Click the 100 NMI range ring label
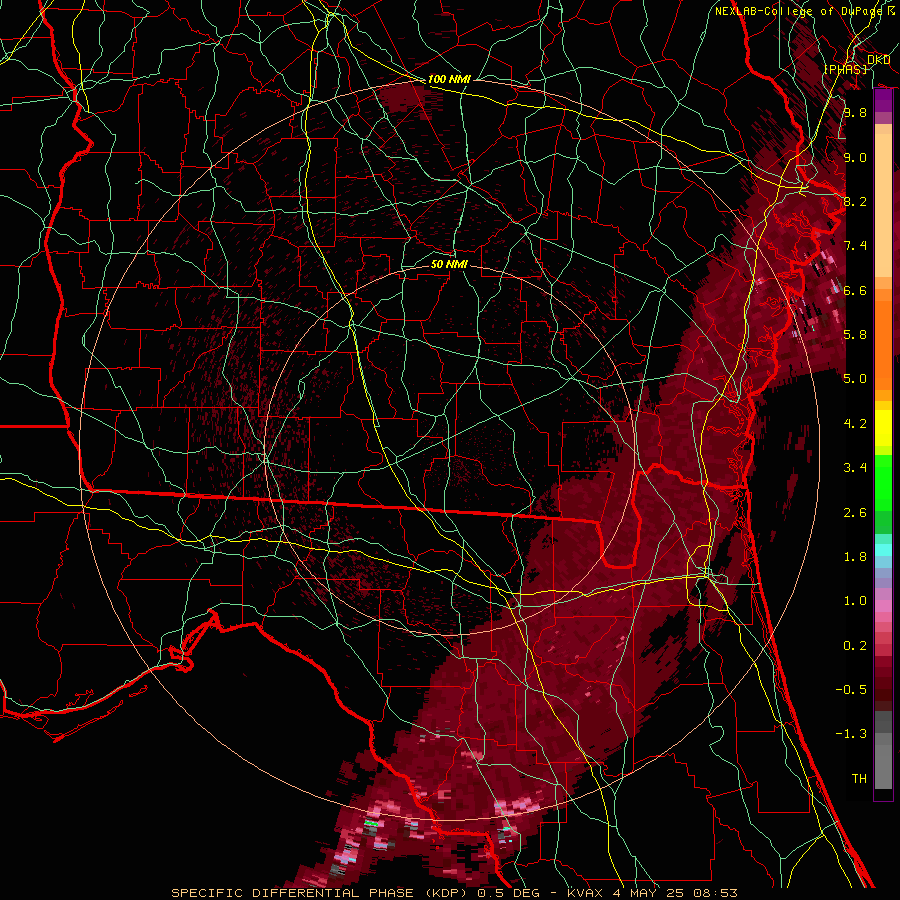This screenshot has width=900, height=900. pos(449,79)
